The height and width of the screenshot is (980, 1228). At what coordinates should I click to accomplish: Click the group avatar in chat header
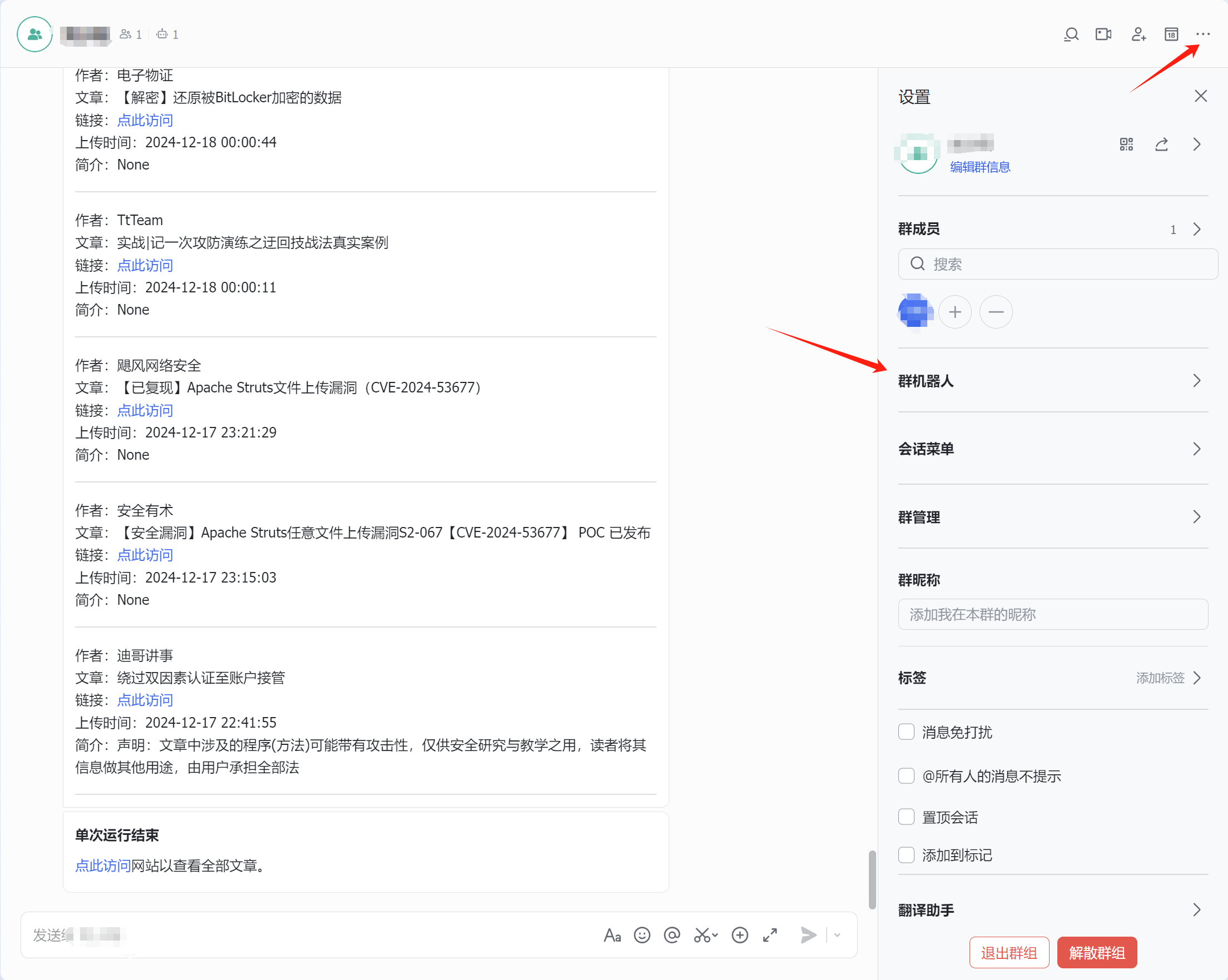34,34
